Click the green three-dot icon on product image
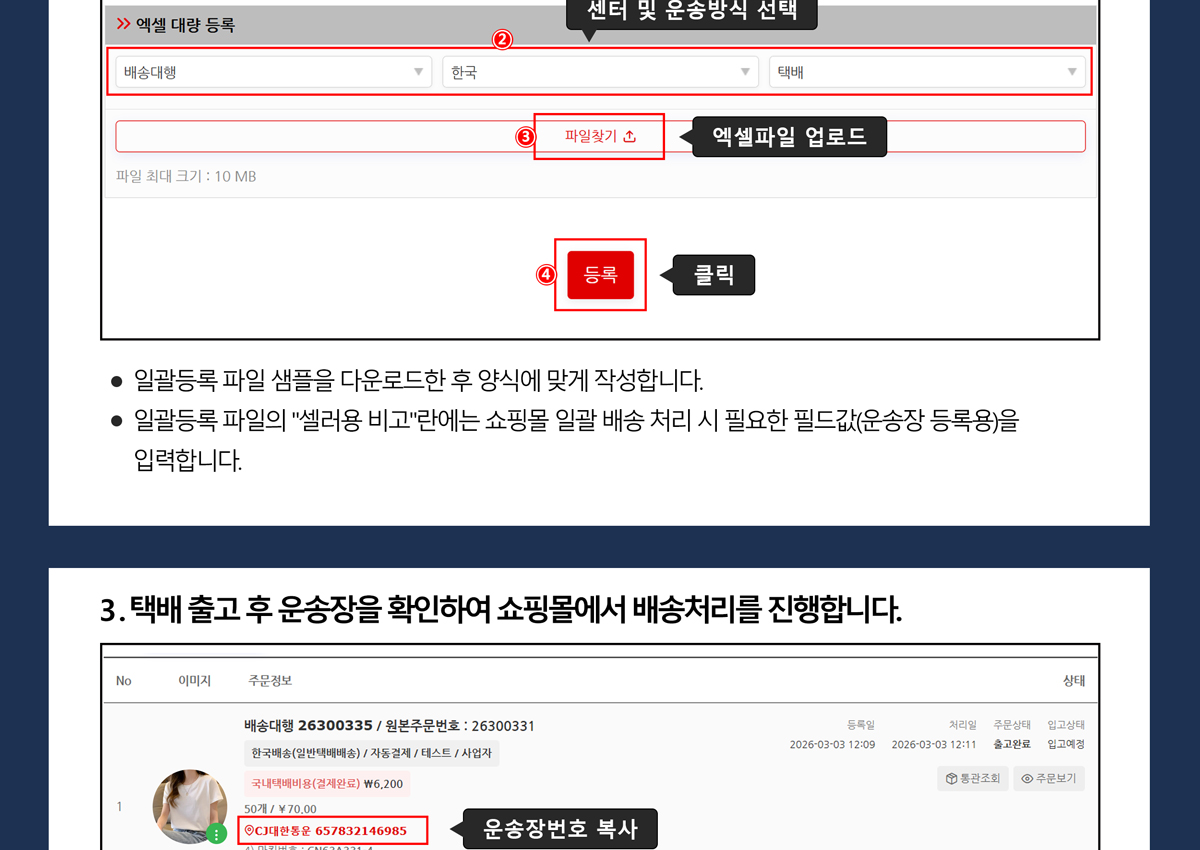1200x850 pixels. (216, 834)
